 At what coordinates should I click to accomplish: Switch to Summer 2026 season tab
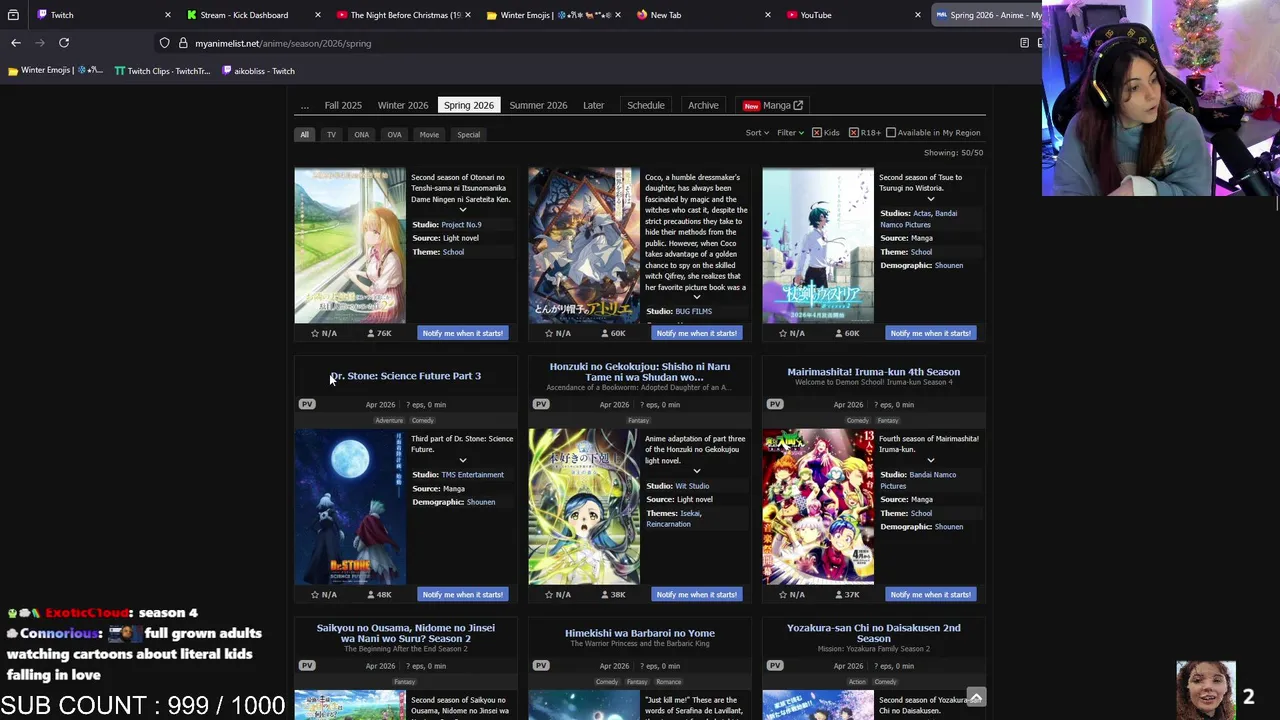(x=538, y=105)
